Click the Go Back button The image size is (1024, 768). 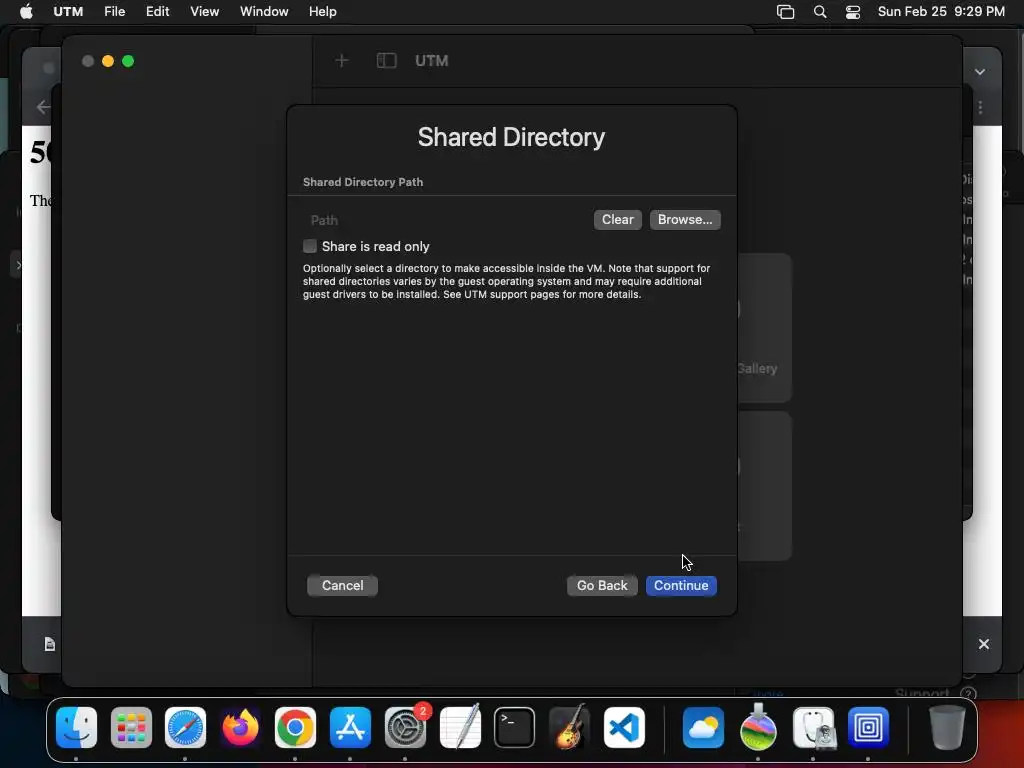[x=601, y=585]
